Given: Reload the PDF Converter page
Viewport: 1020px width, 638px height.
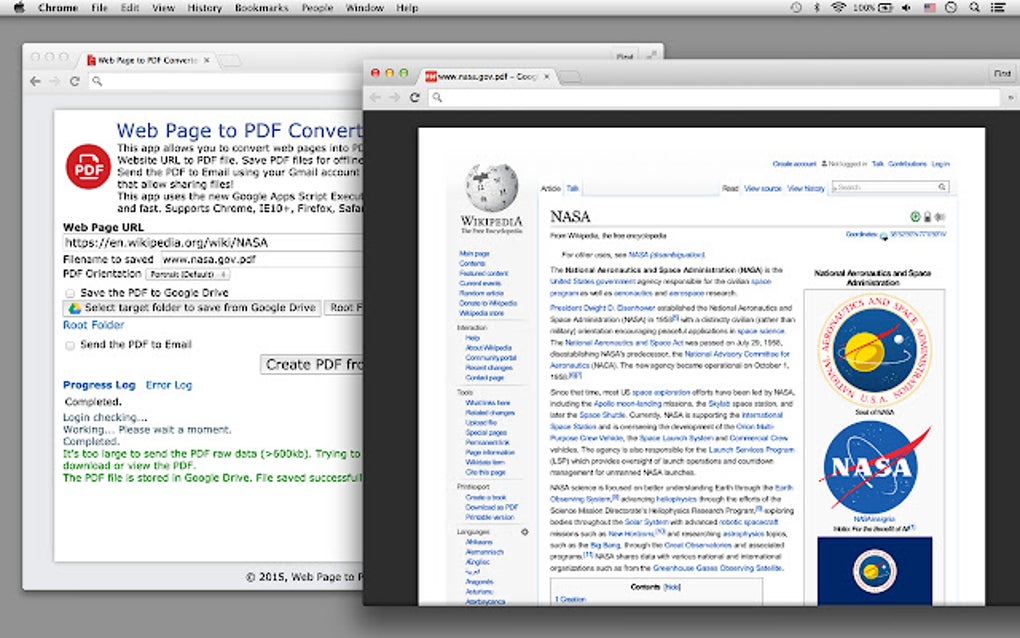Looking at the screenshot, I should pos(74,81).
